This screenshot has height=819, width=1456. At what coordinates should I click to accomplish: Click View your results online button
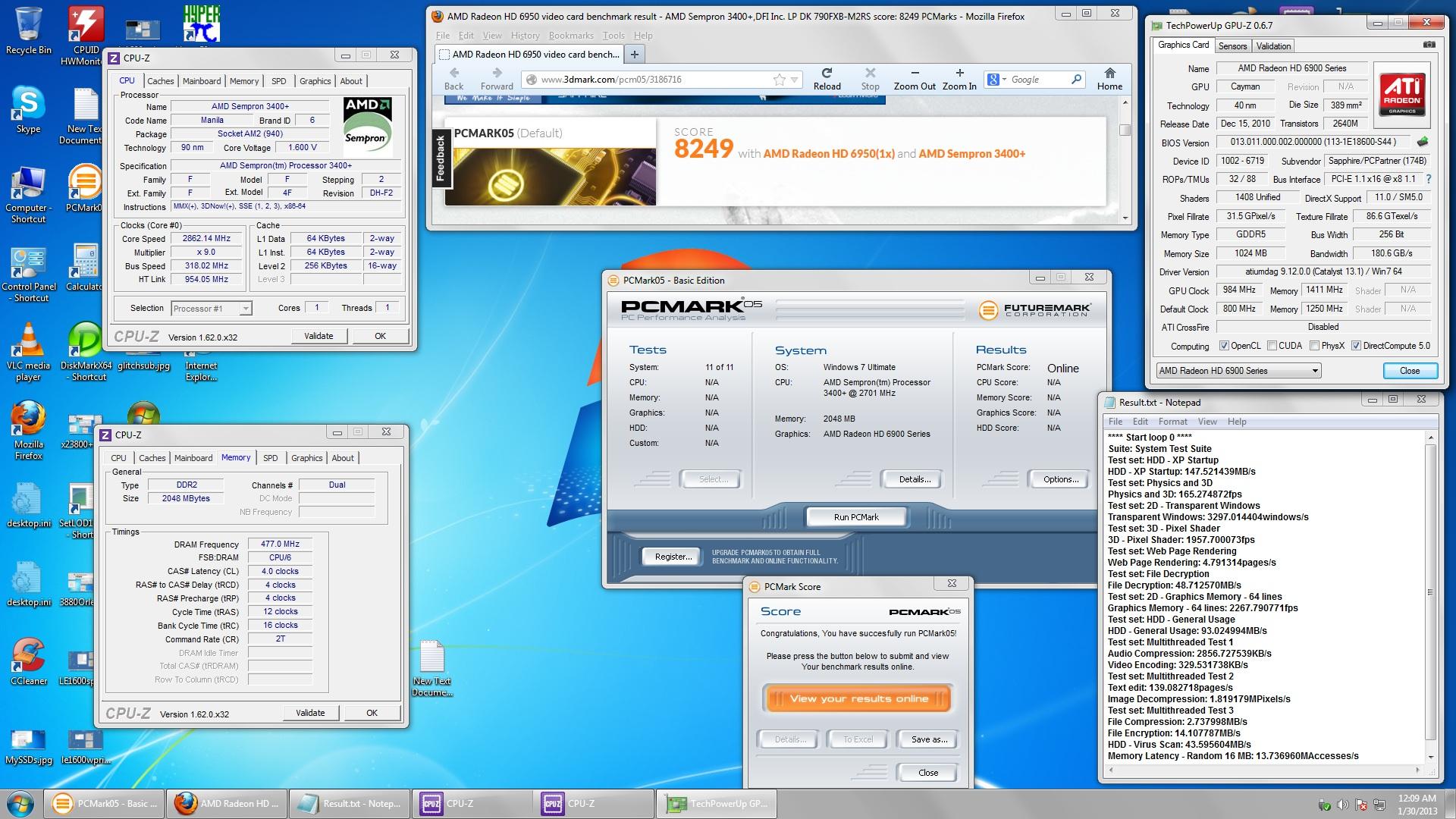click(858, 698)
